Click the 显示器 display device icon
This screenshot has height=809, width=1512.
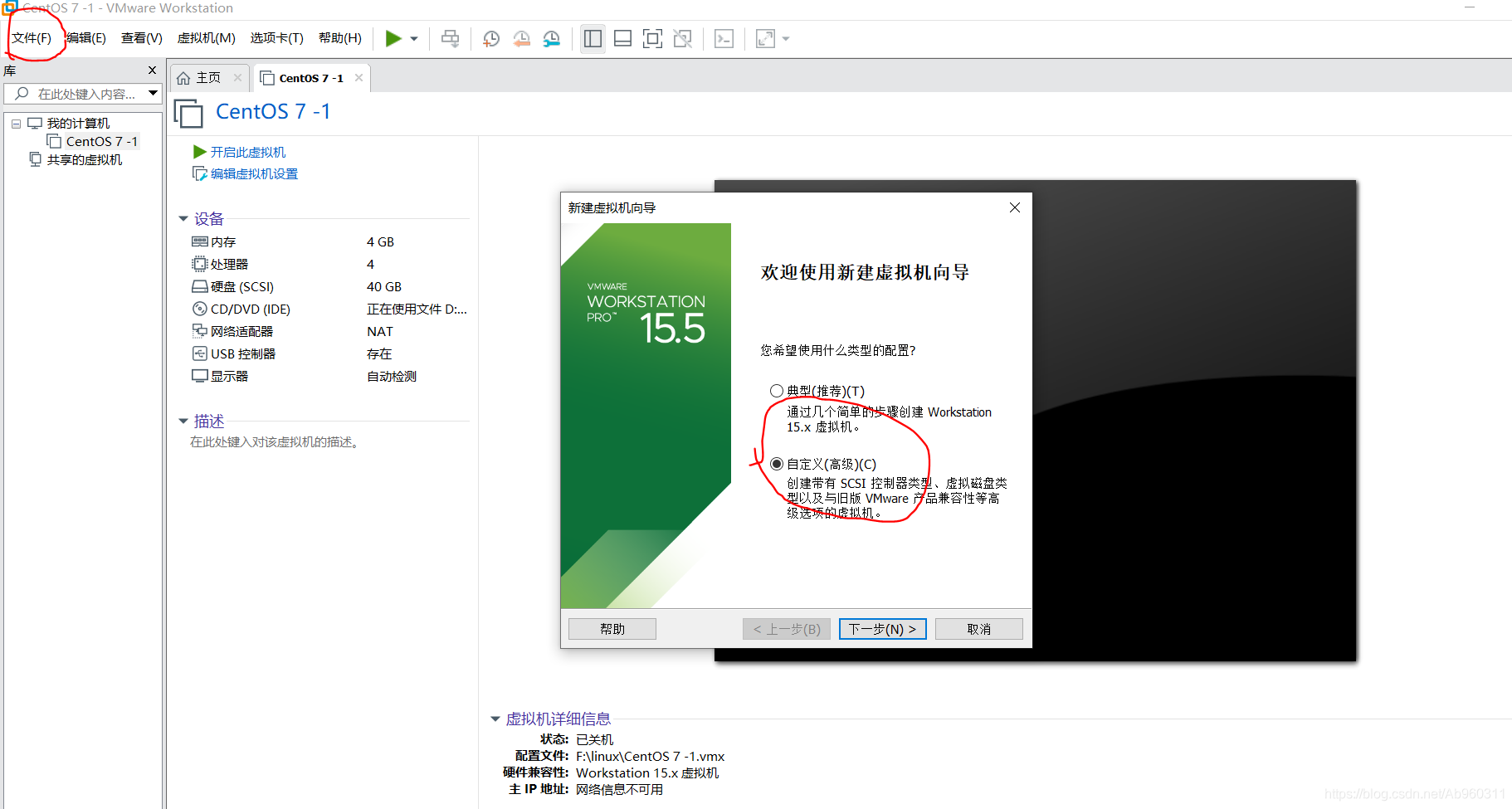pos(200,376)
